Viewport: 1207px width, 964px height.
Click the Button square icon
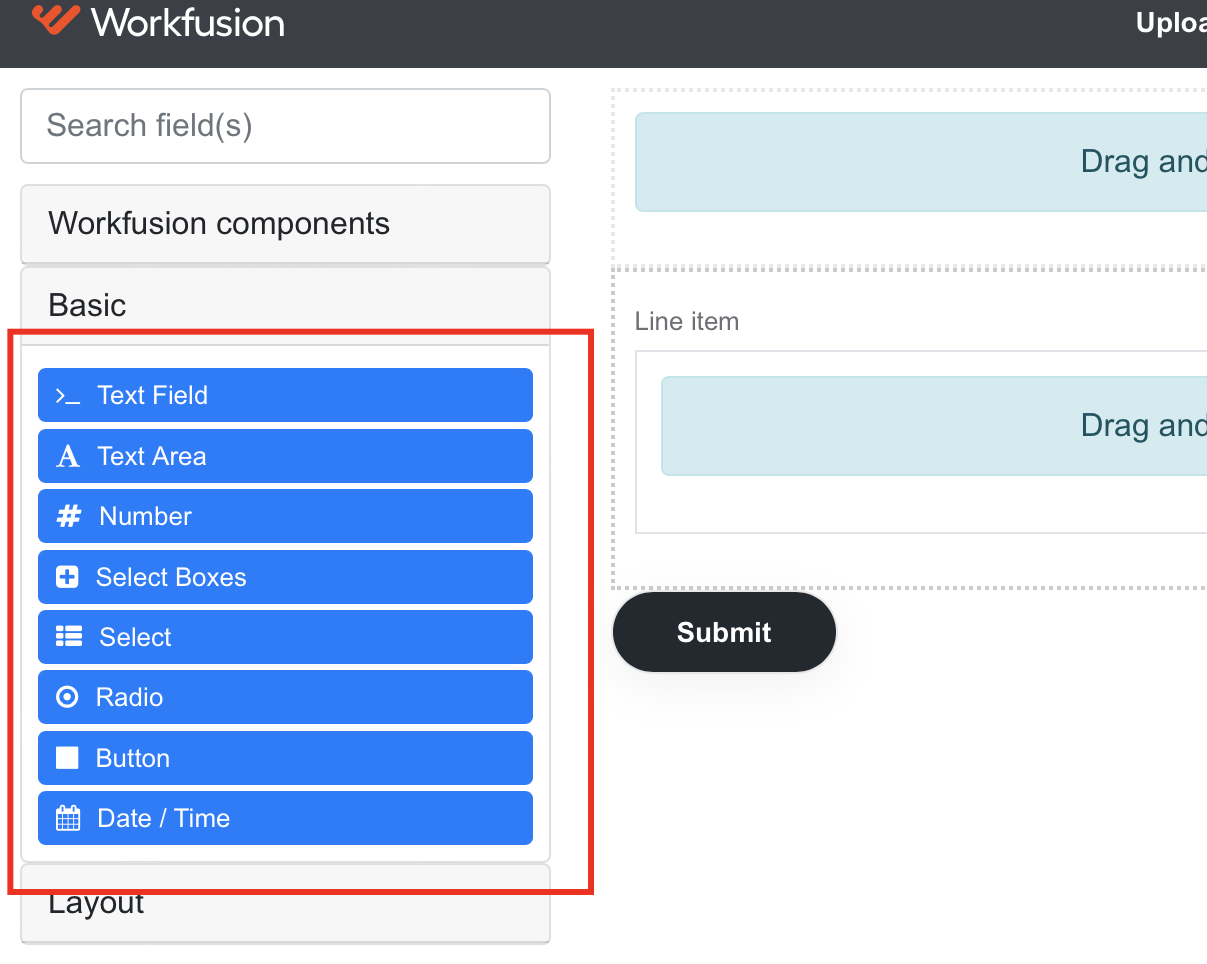[x=67, y=758]
